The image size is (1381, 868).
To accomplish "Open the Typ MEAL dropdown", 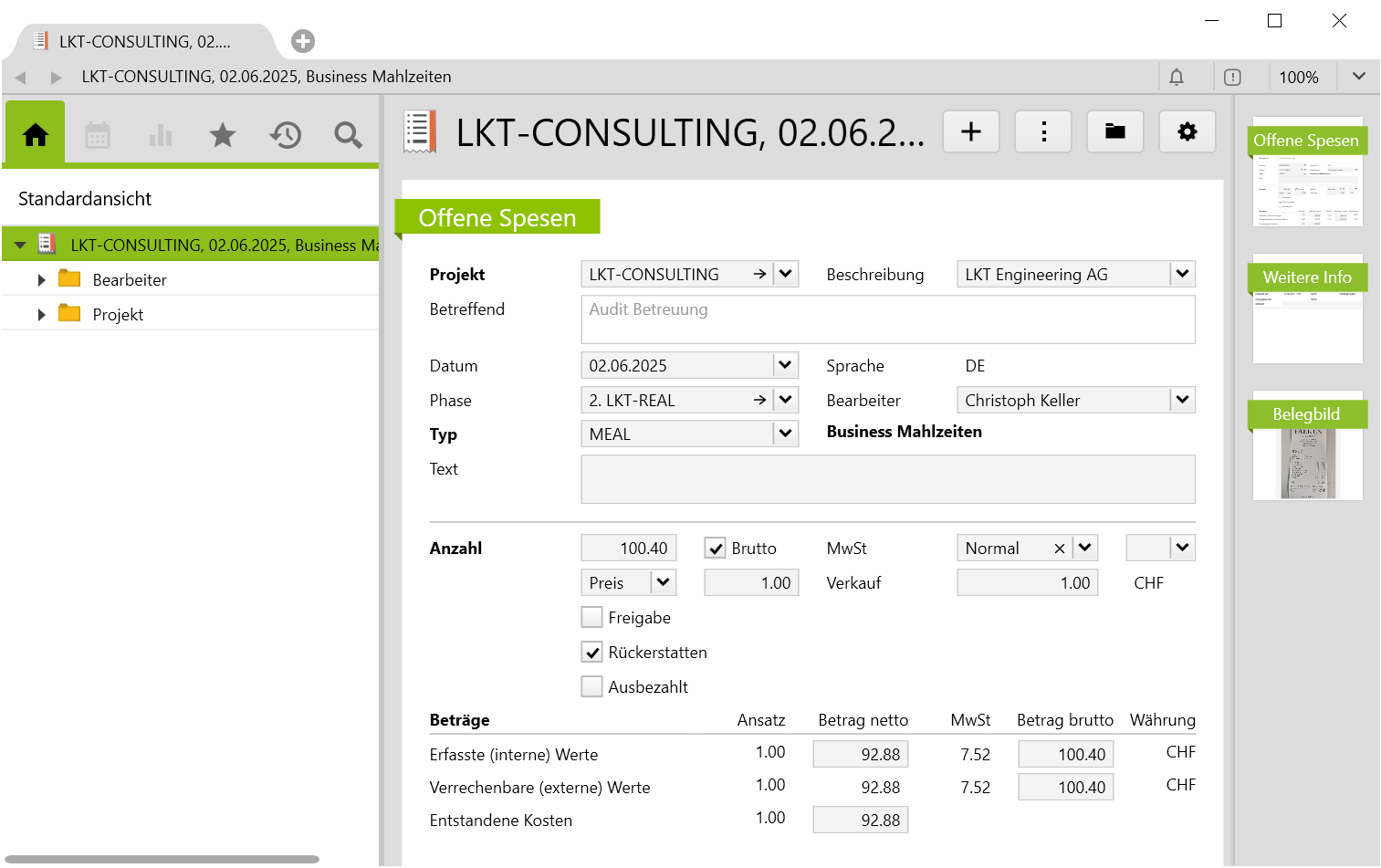I will [785, 434].
